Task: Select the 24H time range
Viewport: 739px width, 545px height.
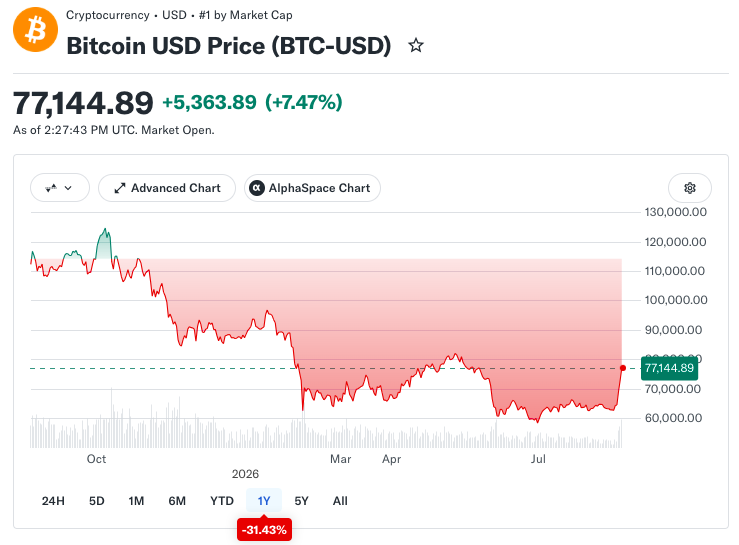Action: coord(53,501)
